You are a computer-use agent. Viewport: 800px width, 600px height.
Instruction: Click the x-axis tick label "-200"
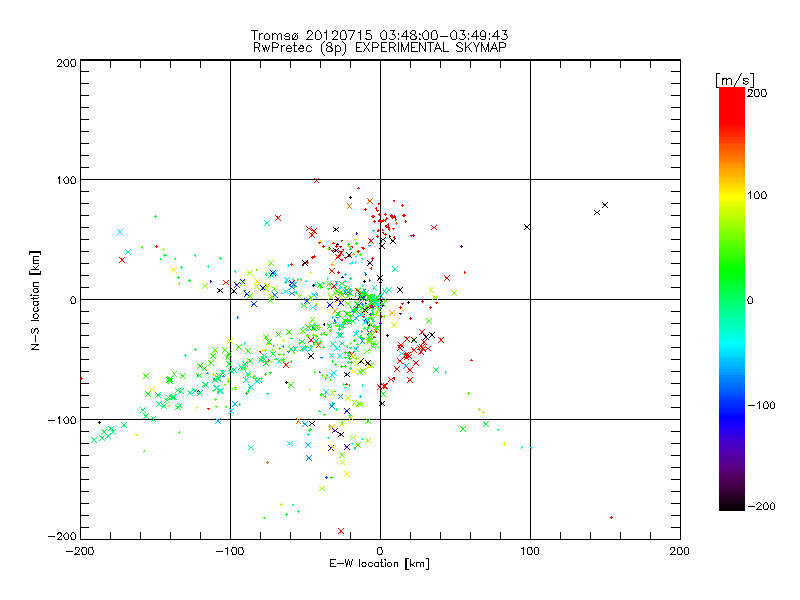point(80,551)
